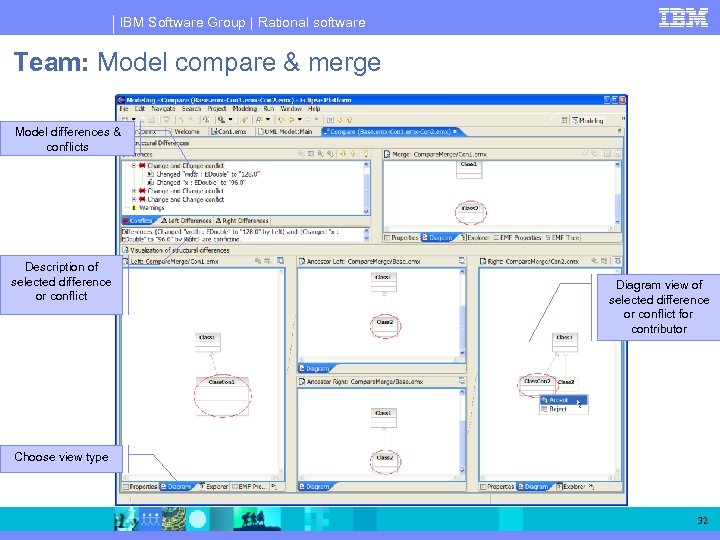720x540 pixels.
Task: Switch to the Left Differences tab
Action: [x=186, y=221]
